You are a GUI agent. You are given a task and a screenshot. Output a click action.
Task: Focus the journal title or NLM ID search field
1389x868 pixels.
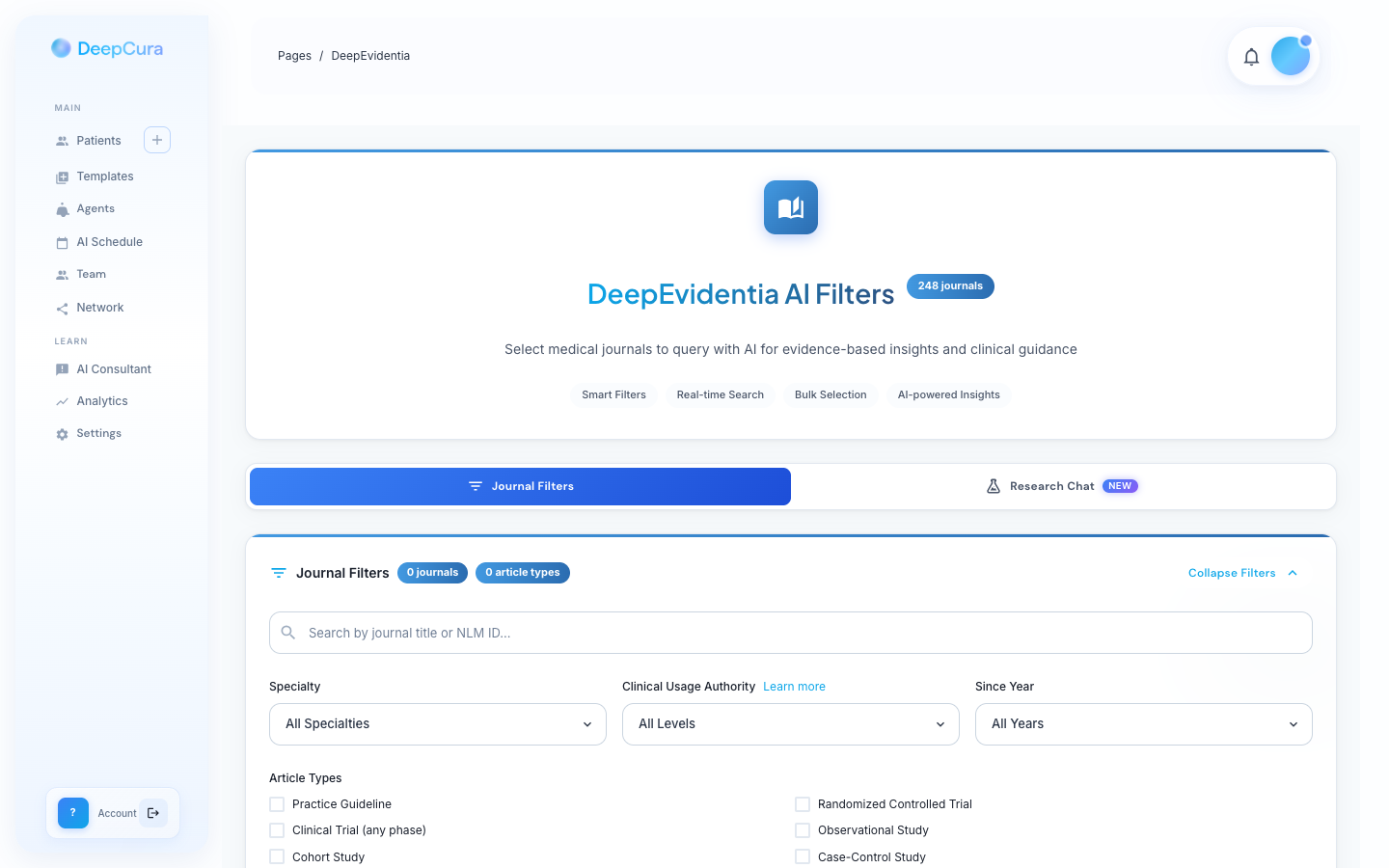791,633
